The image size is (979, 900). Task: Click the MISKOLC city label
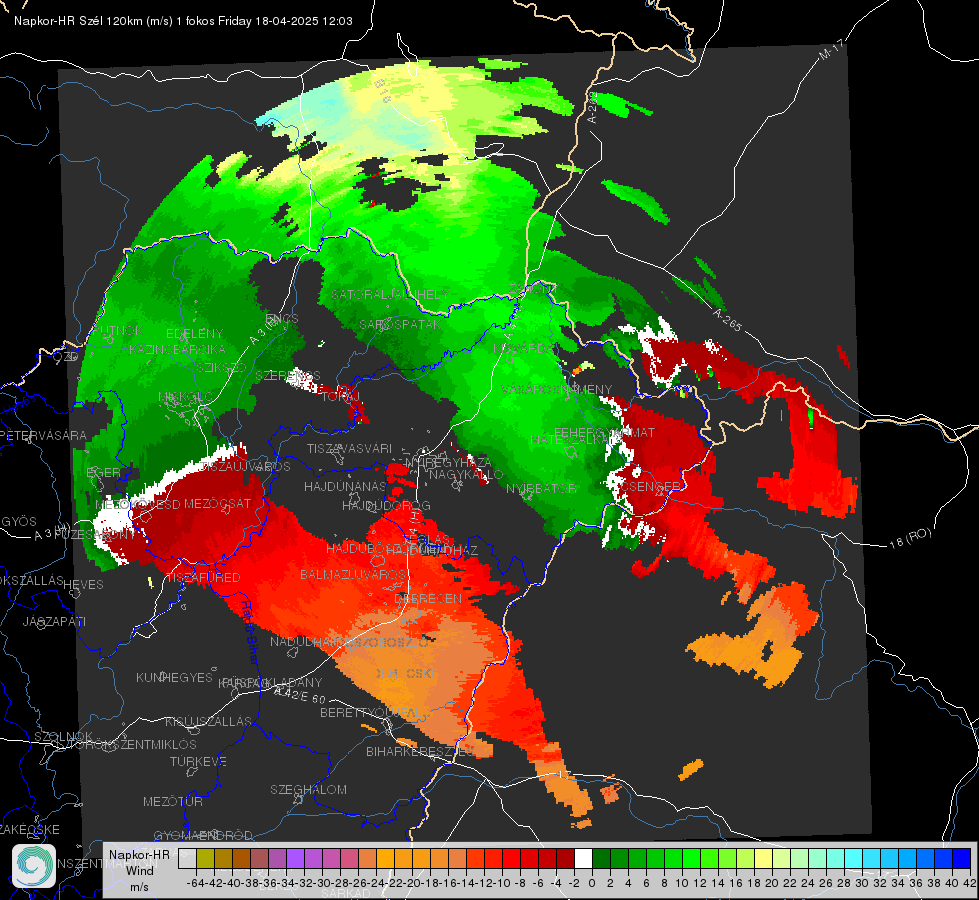coord(186,397)
